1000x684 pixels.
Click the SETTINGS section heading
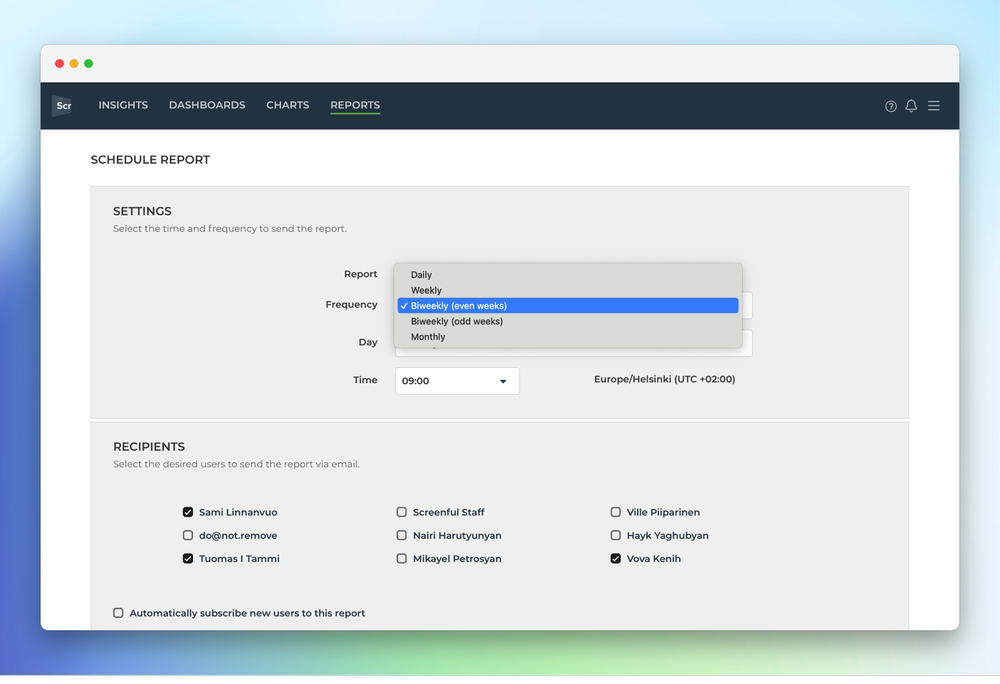click(x=142, y=211)
